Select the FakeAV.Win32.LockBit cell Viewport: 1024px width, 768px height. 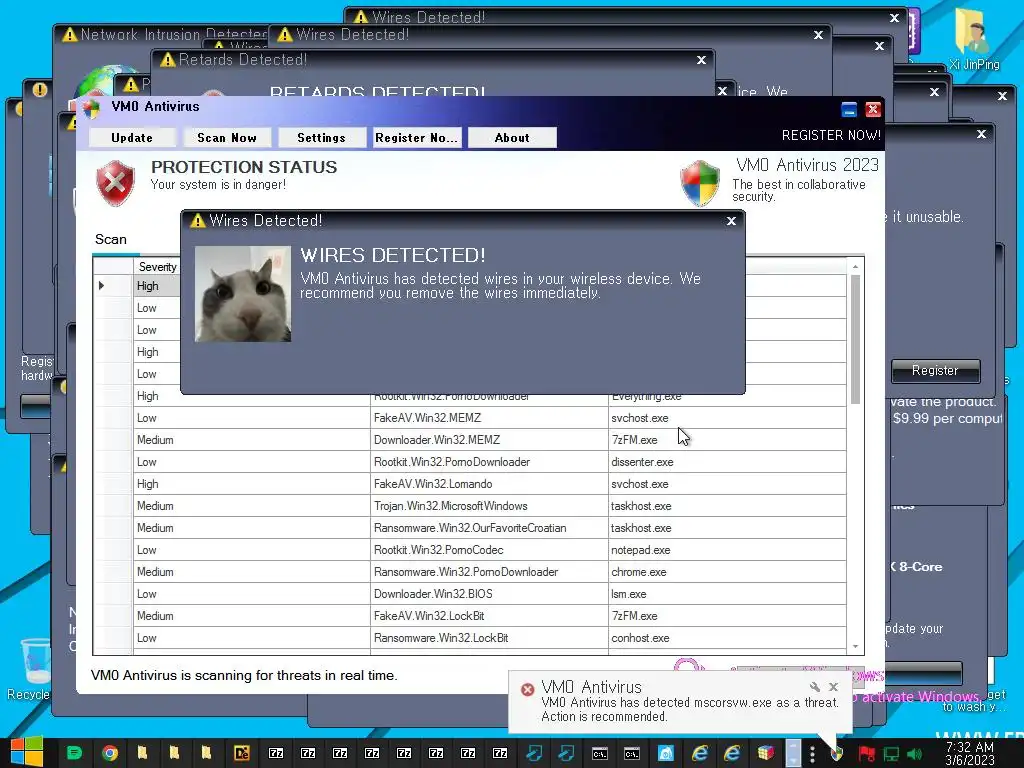tap(489, 616)
